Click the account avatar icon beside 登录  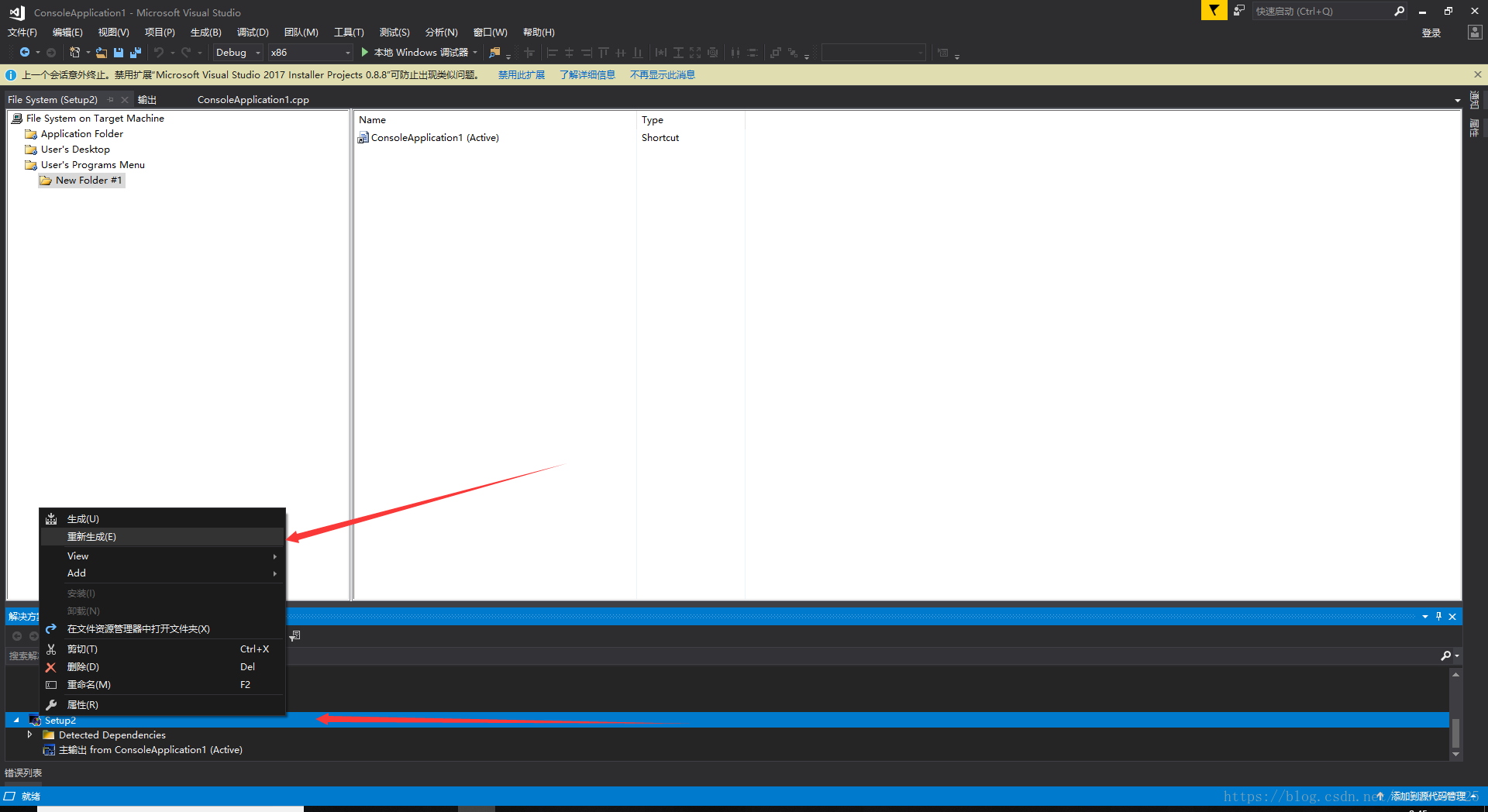[x=1475, y=32]
